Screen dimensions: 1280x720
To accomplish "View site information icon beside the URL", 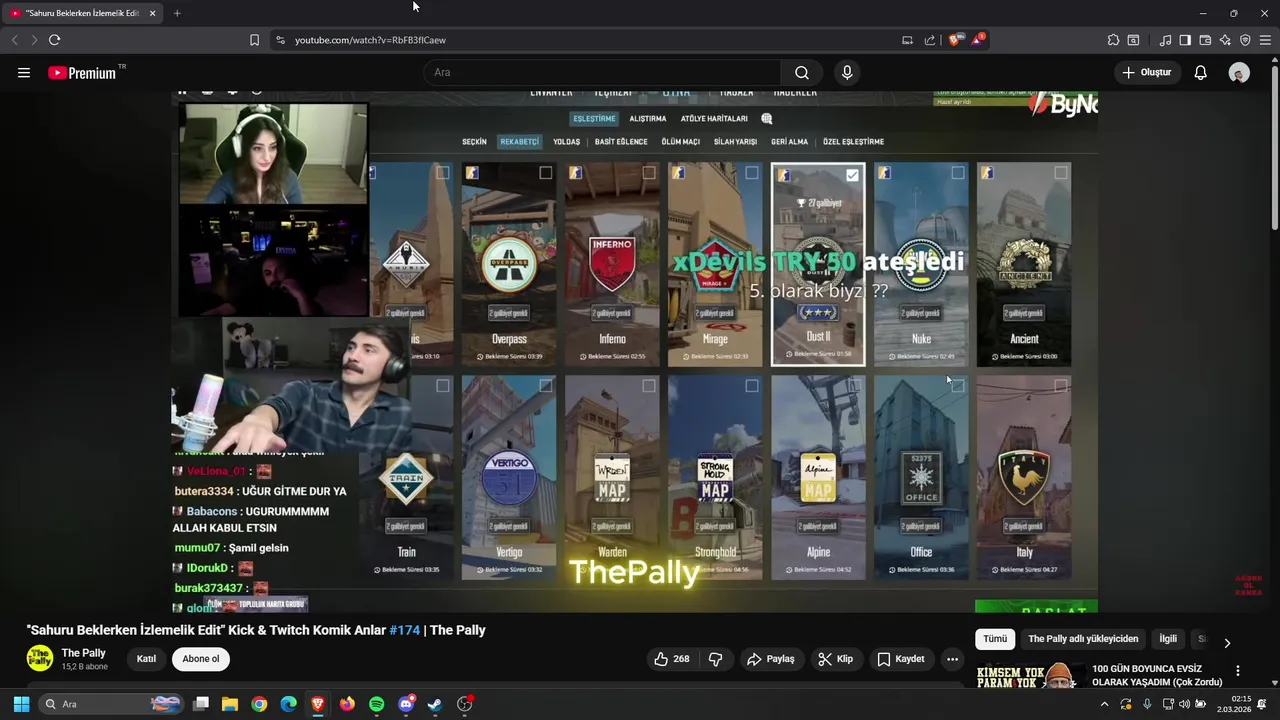I will (x=280, y=40).
